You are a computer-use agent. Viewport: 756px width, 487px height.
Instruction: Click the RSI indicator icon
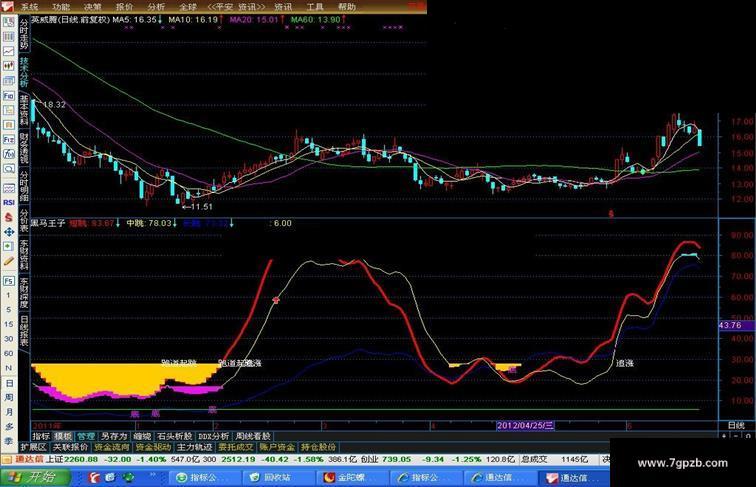click(9, 203)
